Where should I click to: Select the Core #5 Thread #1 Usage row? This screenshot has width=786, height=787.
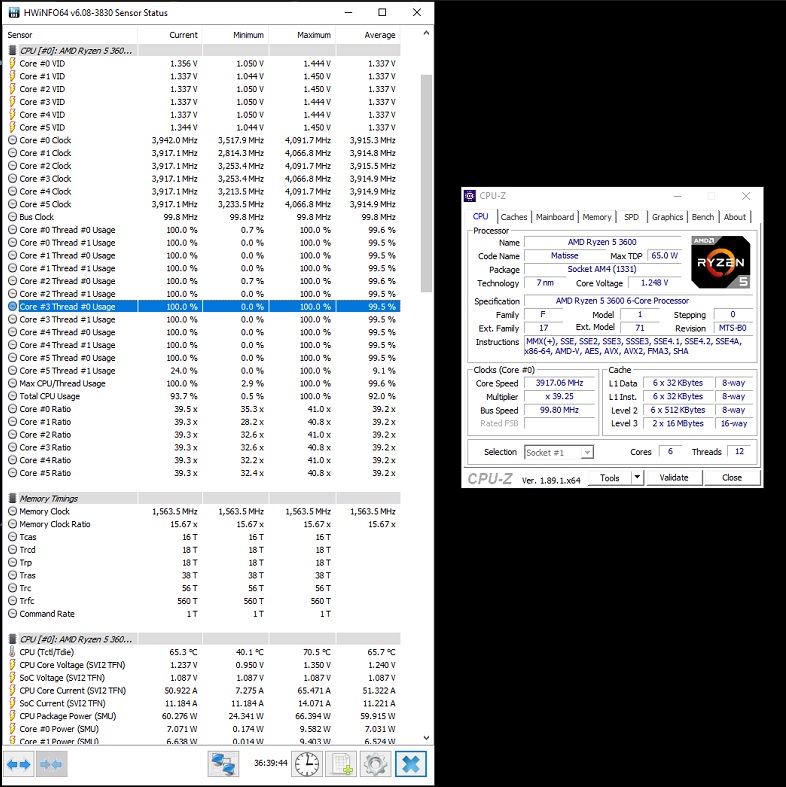point(202,370)
